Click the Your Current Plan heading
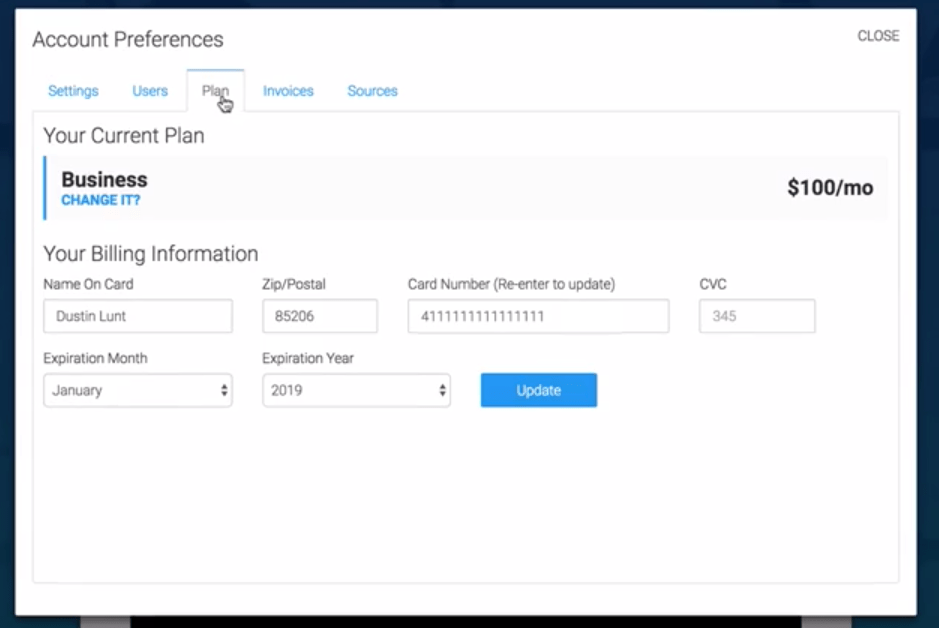 124,136
